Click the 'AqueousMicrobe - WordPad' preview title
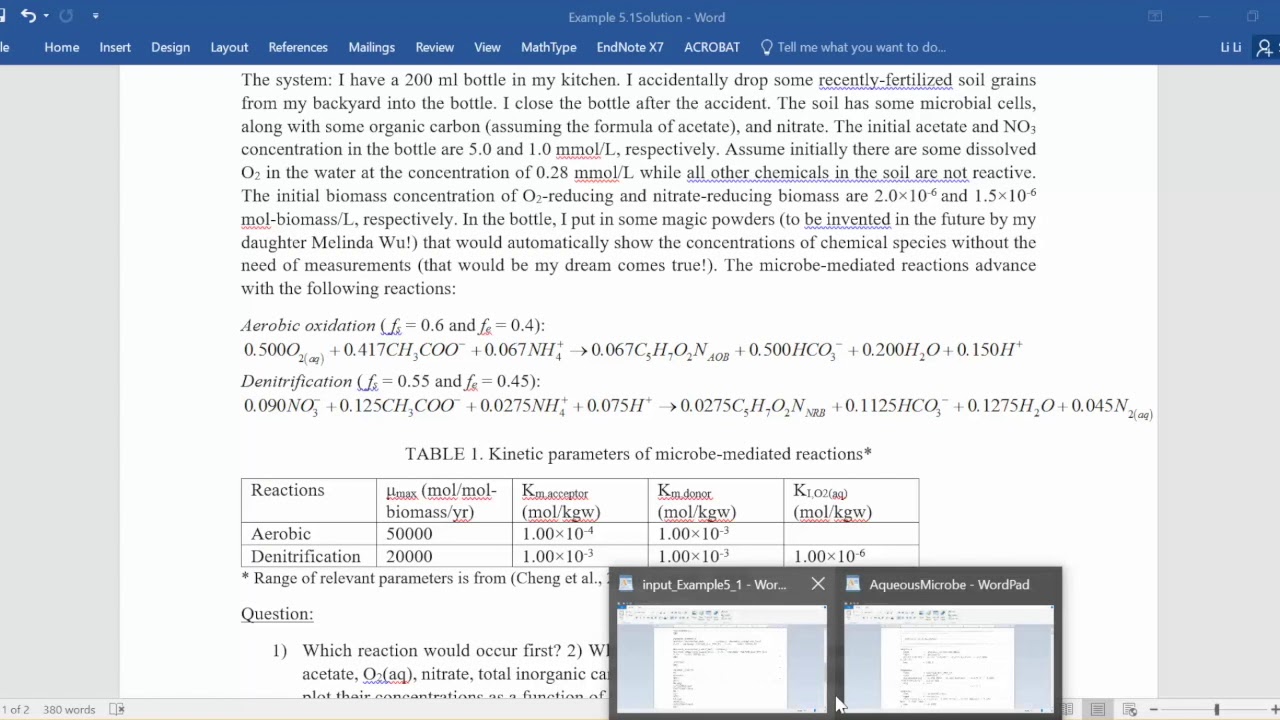1280x720 pixels. click(x=949, y=584)
